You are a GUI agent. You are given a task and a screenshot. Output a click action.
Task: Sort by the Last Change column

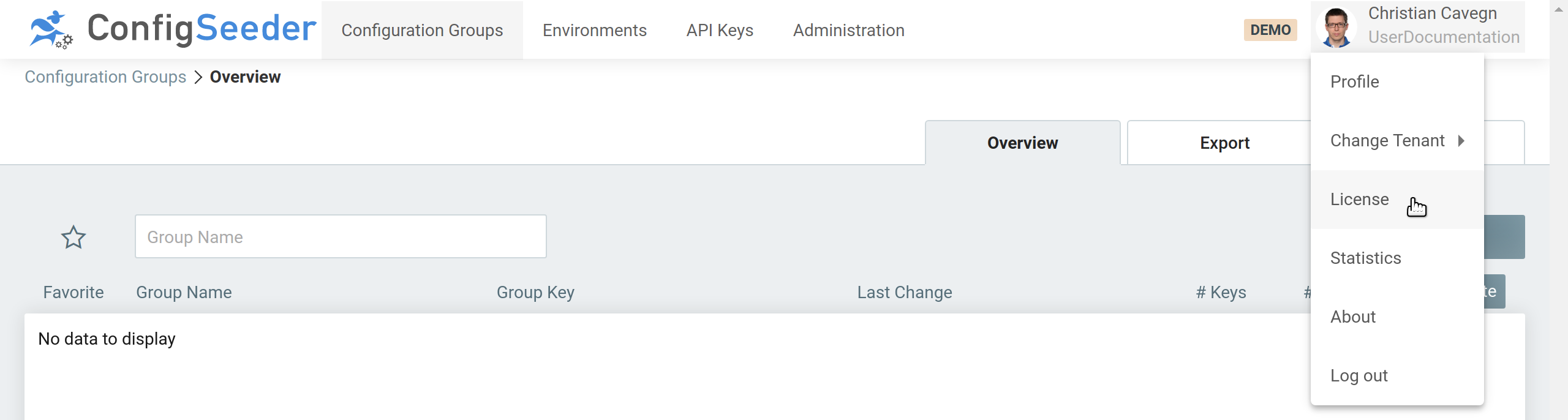point(904,293)
